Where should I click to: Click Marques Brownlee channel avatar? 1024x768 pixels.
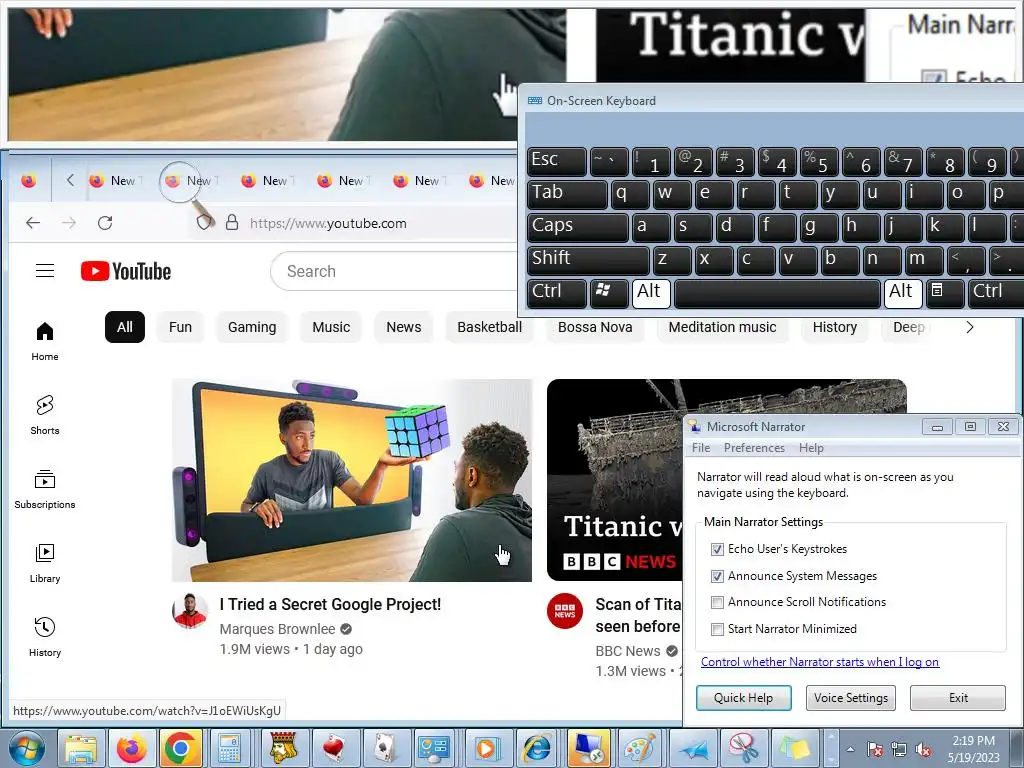(x=189, y=611)
